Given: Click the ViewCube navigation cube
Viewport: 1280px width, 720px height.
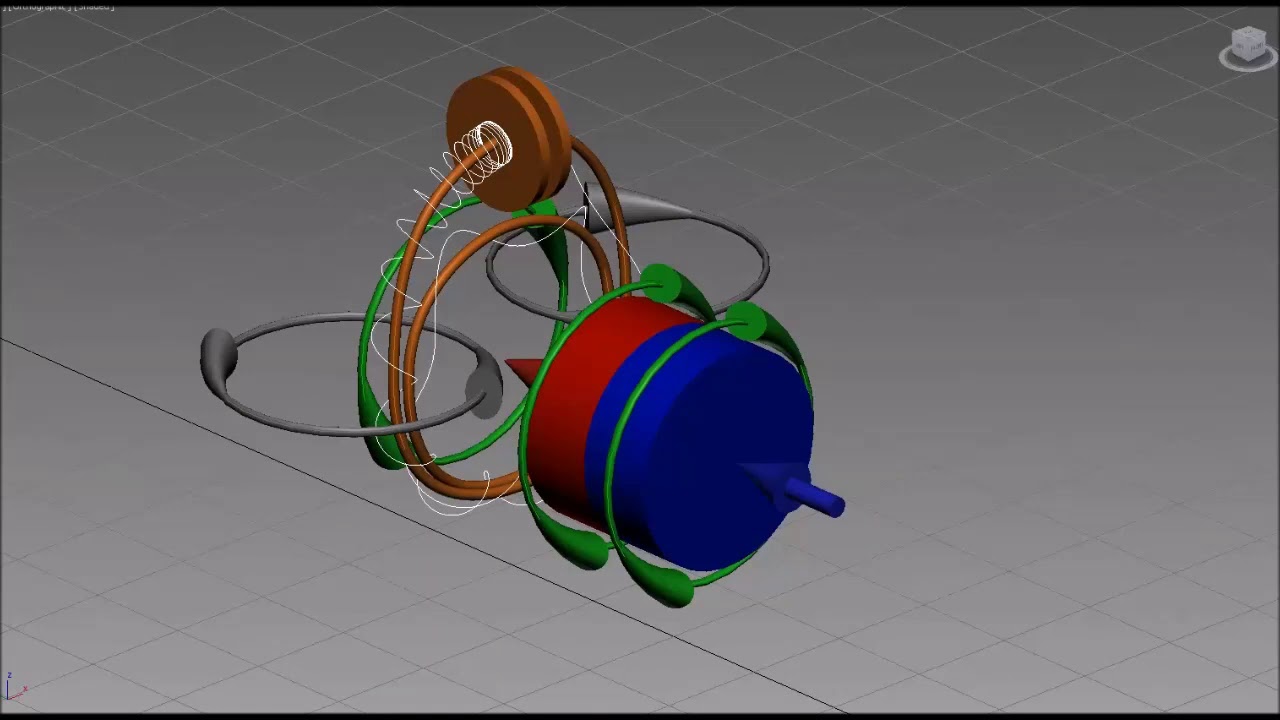Looking at the screenshot, I should click(x=1249, y=43).
